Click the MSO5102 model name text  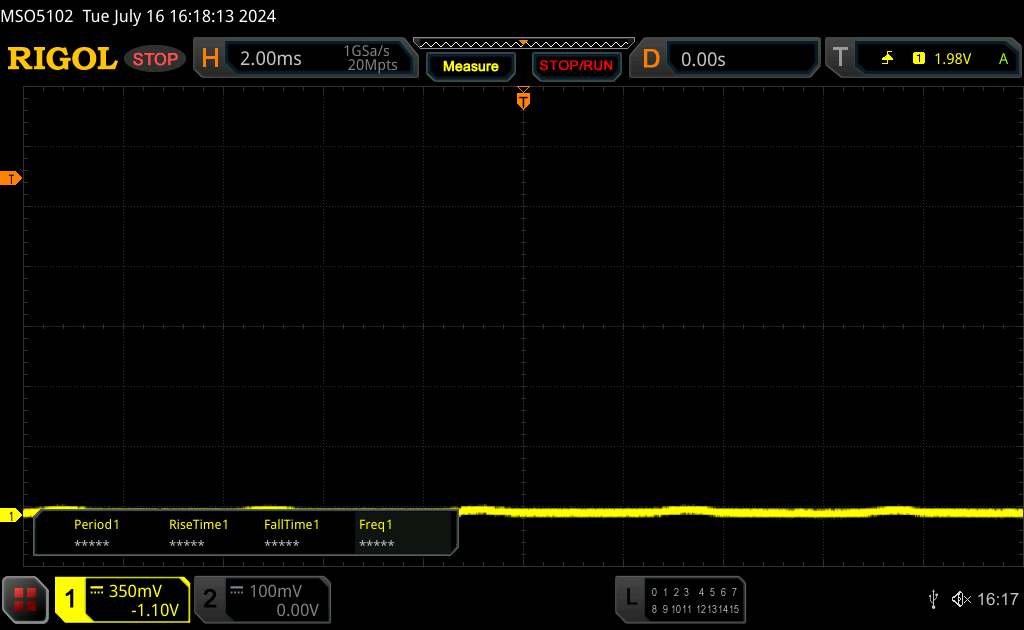tap(37, 16)
